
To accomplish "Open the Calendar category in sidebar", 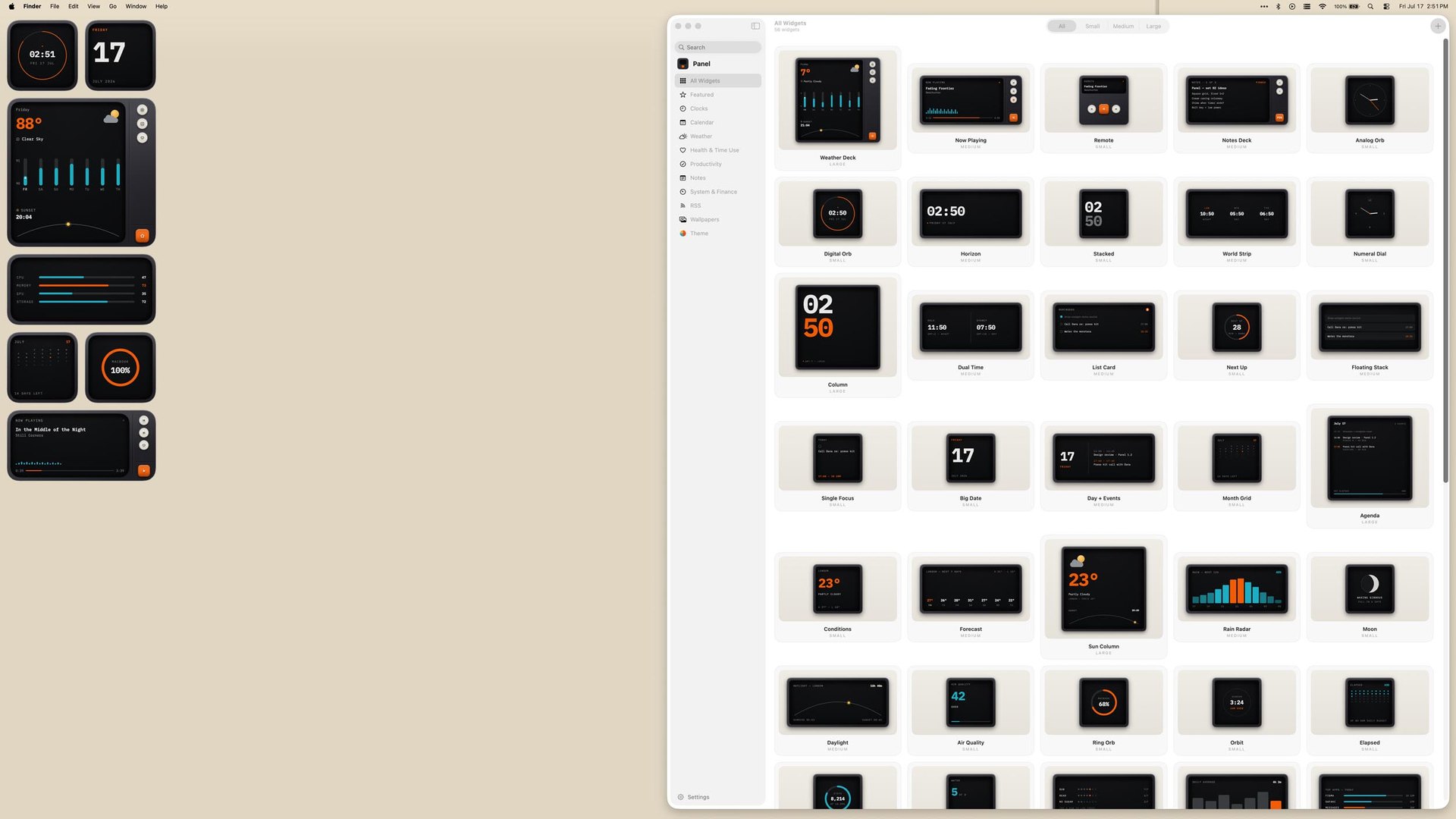I will pos(717,122).
